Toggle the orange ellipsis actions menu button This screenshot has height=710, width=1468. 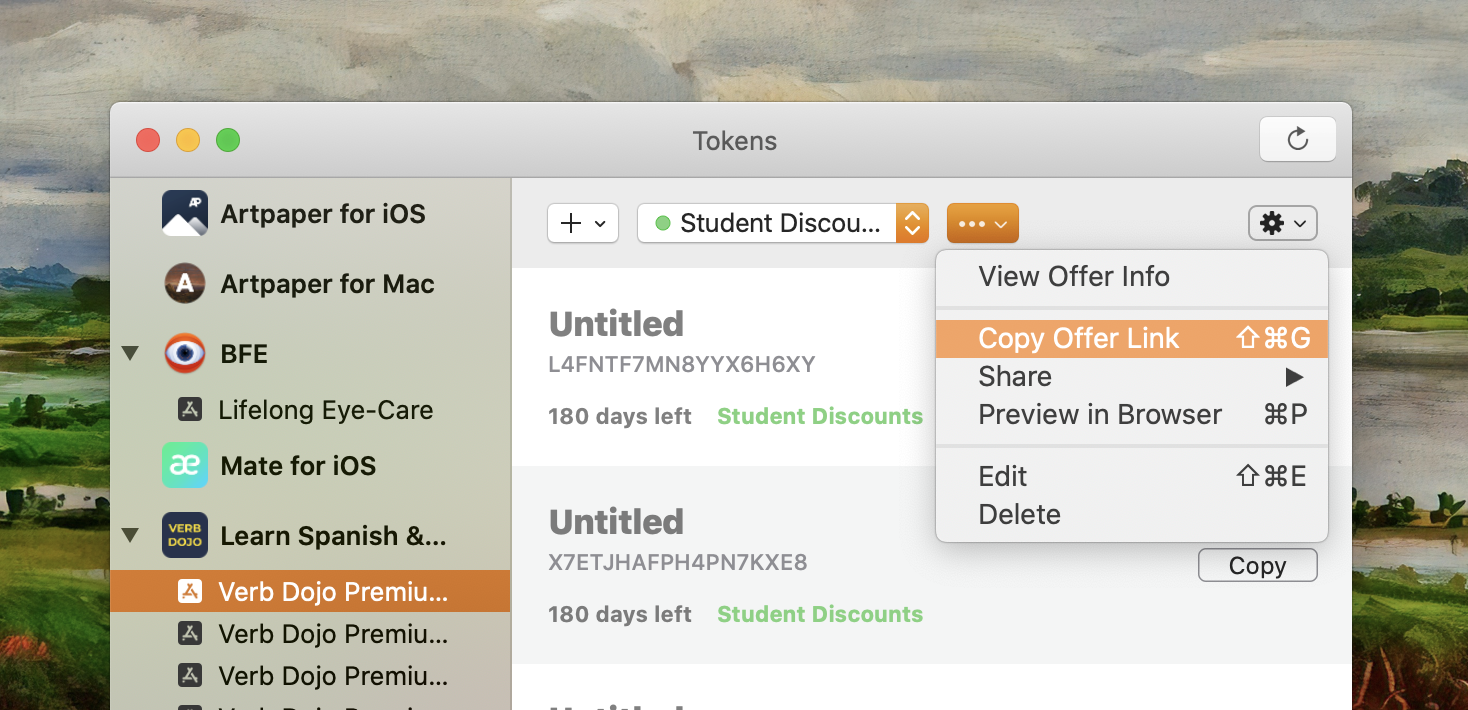point(983,223)
